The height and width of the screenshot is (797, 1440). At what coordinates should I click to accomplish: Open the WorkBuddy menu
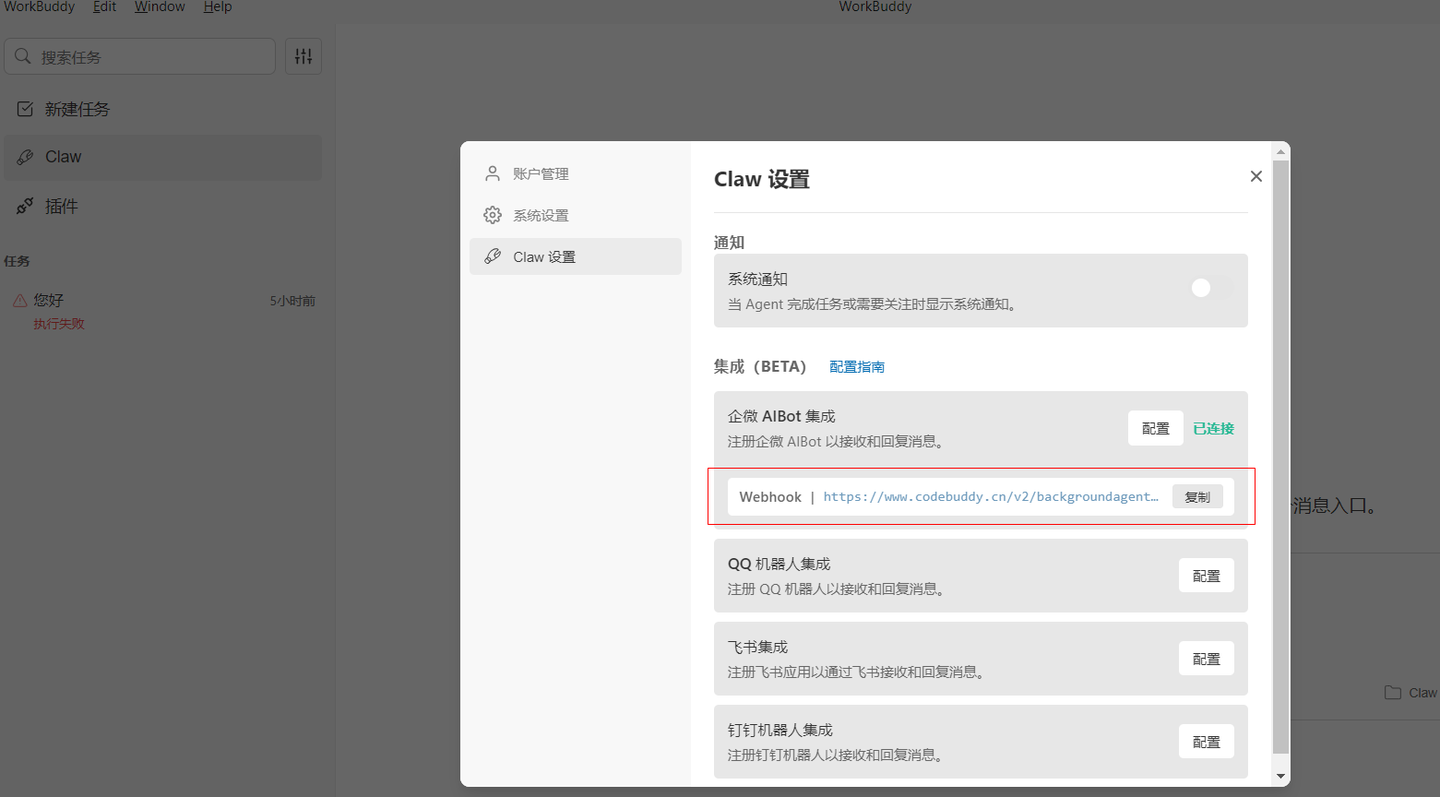click(38, 7)
